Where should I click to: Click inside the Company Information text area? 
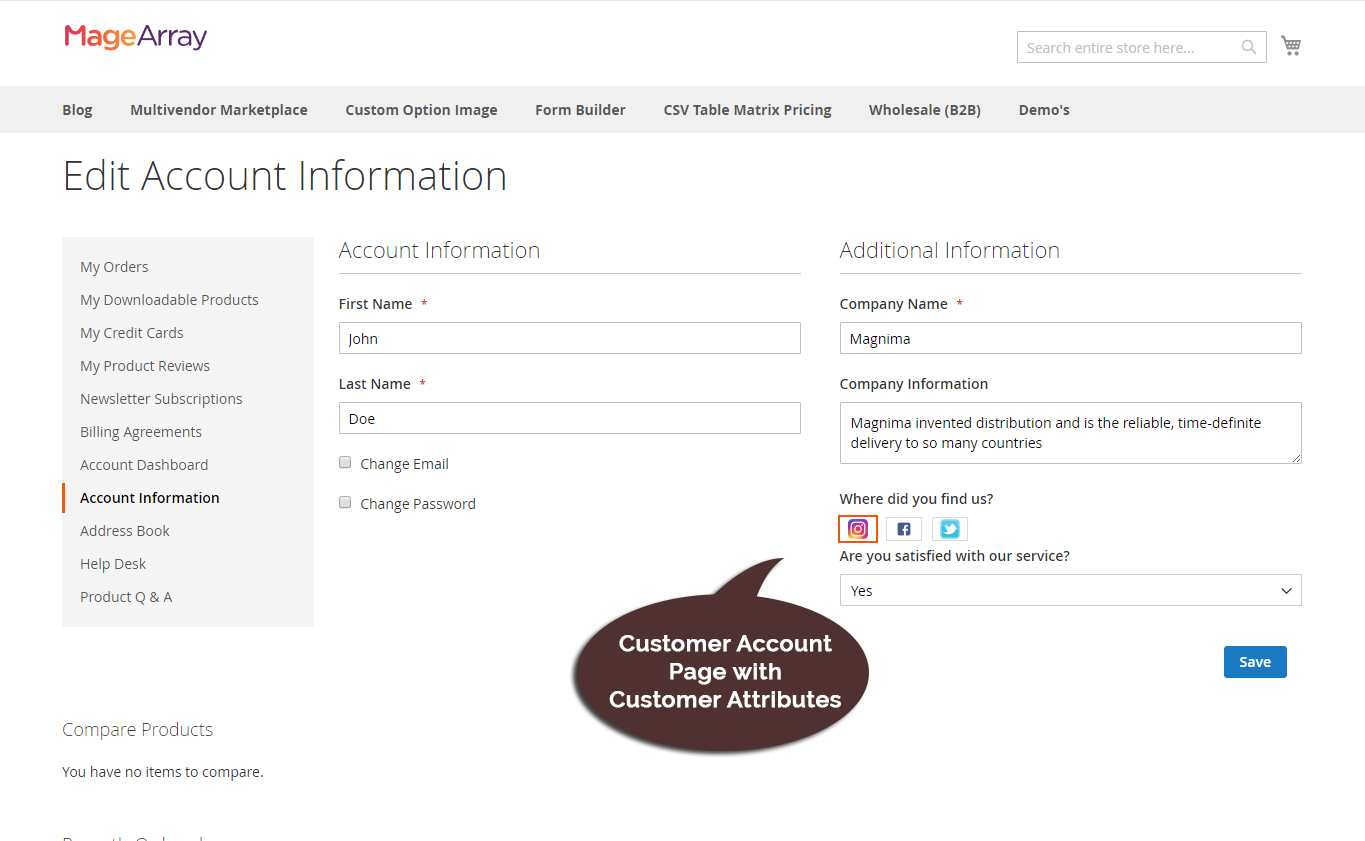pyautogui.click(x=1070, y=433)
